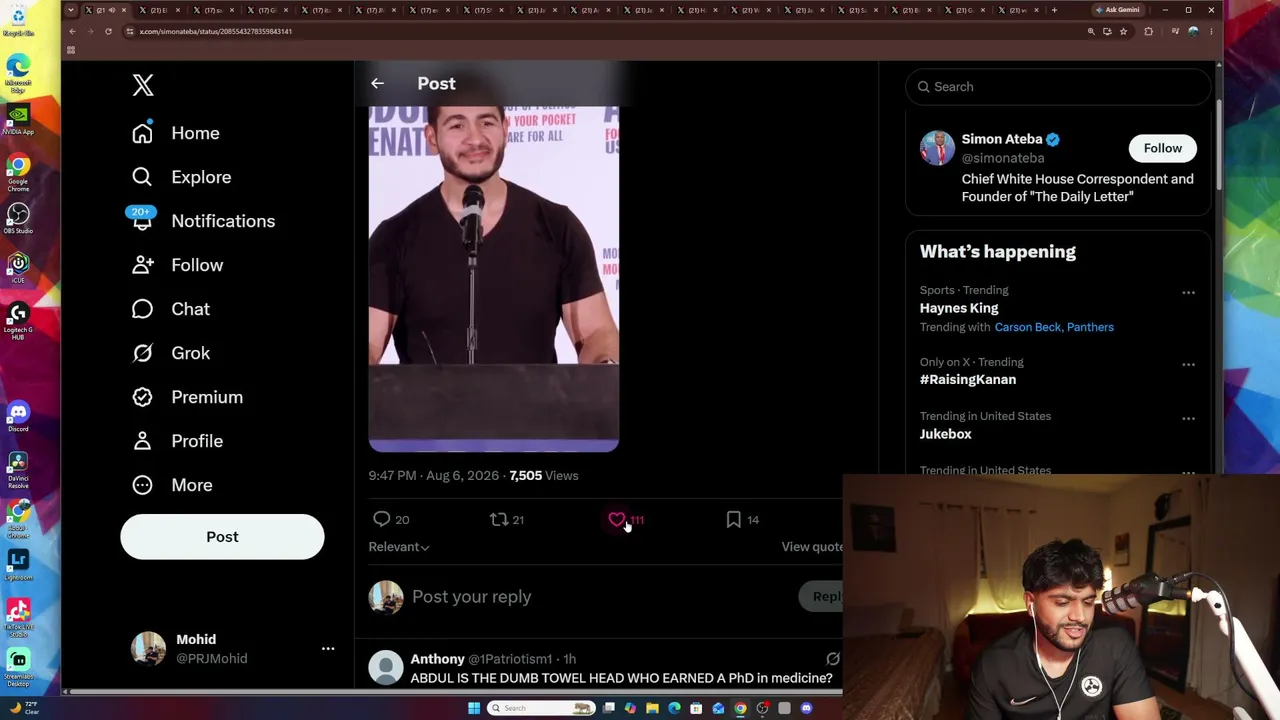The image size is (1280, 720).
Task: Click the X Search box
Action: pyautogui.click(x=1058, y=87)
